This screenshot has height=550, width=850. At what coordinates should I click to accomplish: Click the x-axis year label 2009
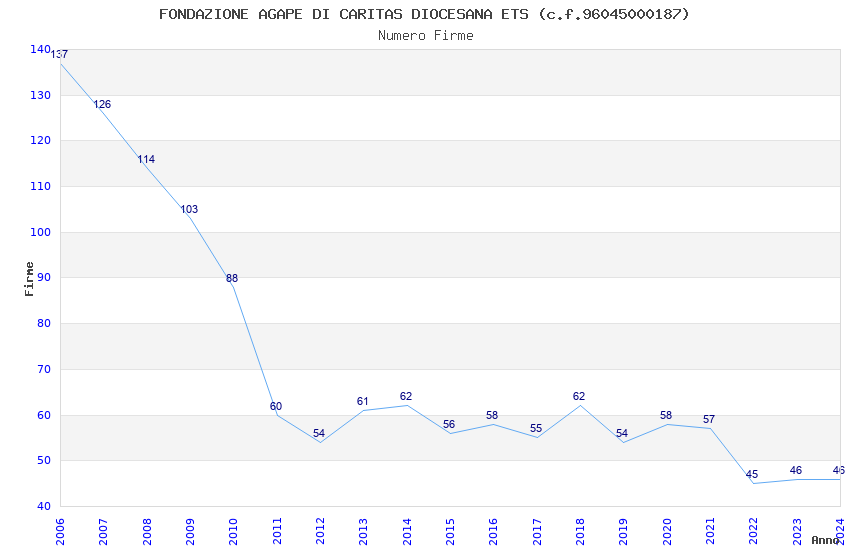point(190,532)
